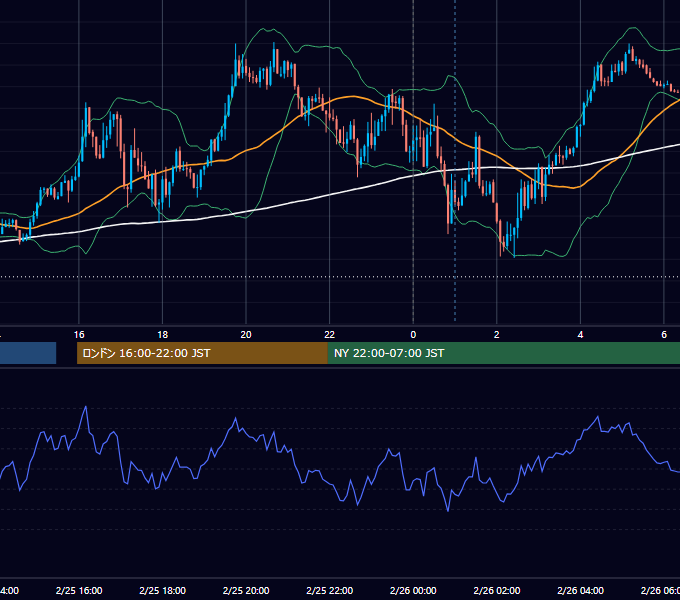Viewport: 680px width, 600px height.
Task: Click hour label 4 on the price chart axis
Action: pyautogui.click(x=580, y=335)
